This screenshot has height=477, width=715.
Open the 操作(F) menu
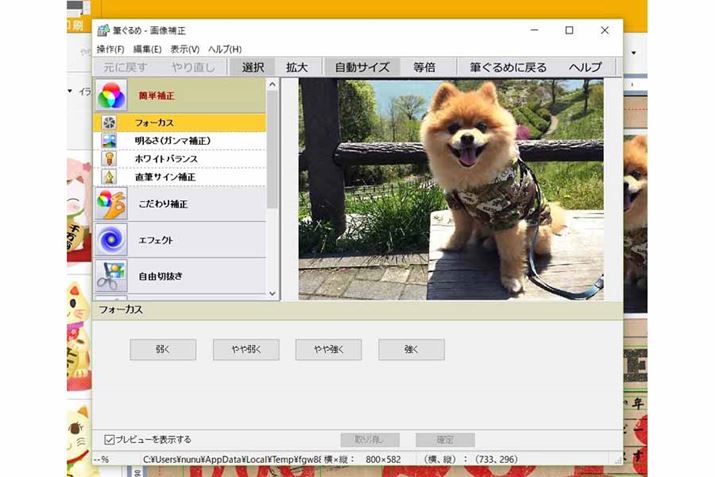[111, 49]
